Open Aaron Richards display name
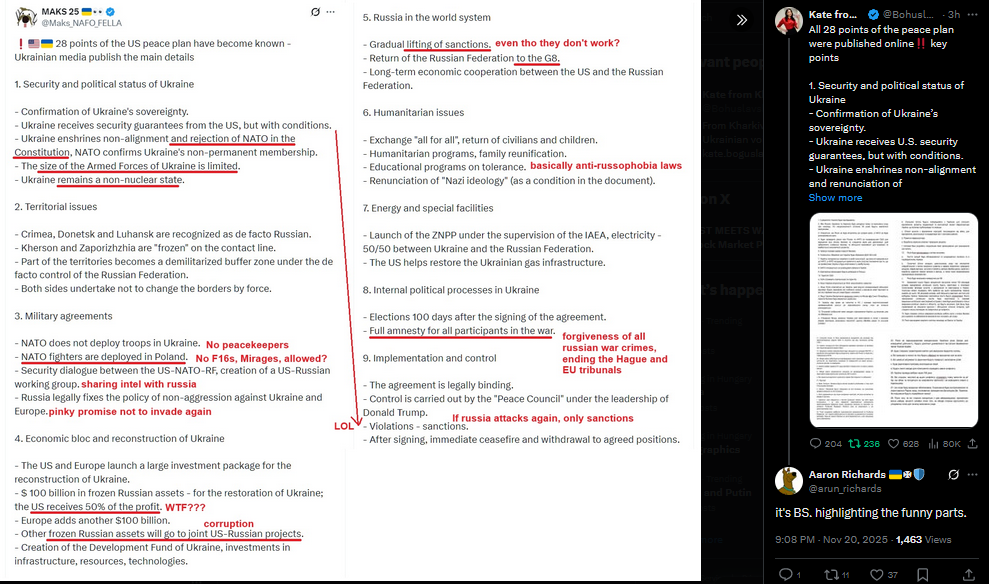 [x=847, y=474]
